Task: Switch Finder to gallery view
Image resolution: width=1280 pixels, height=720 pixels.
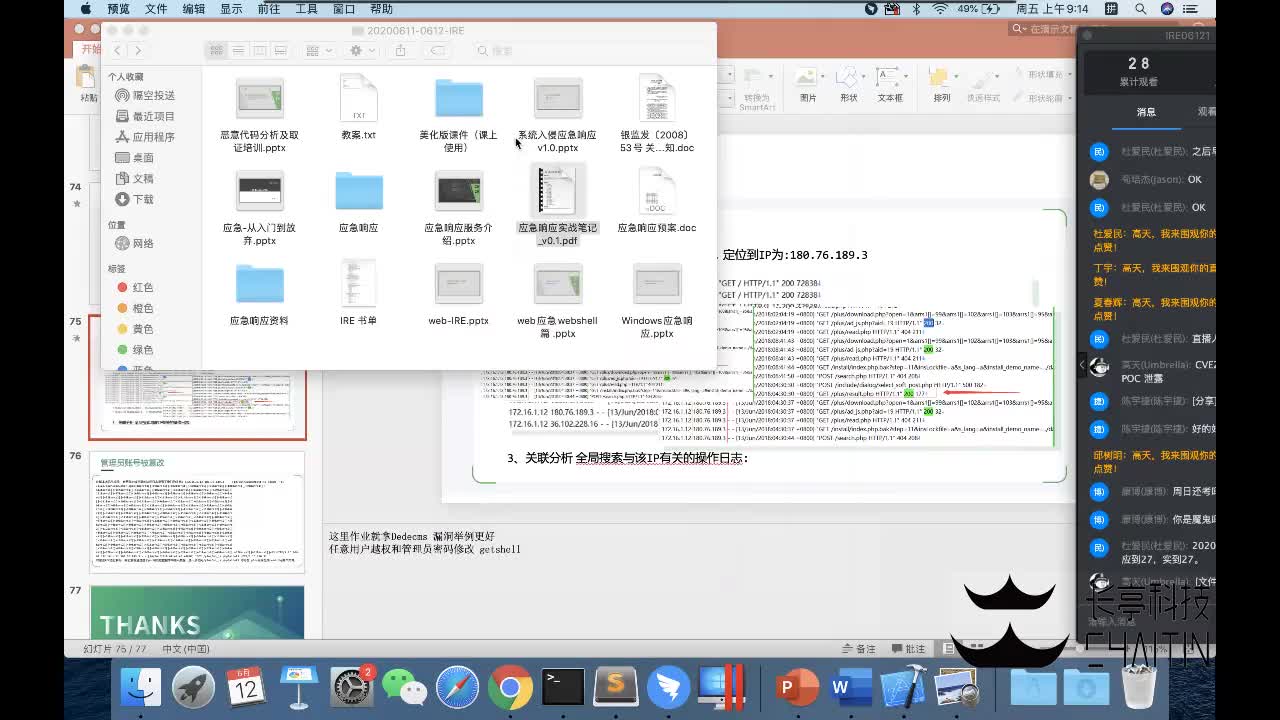Action: click(x=280, y=50)
